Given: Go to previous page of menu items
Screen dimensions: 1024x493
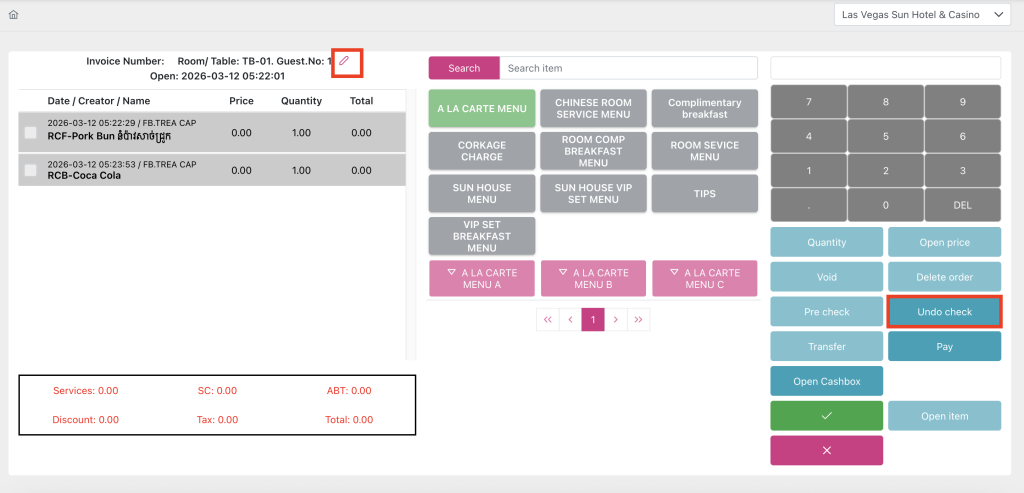Looking at the screenshot, I should (x=570, y=320).
